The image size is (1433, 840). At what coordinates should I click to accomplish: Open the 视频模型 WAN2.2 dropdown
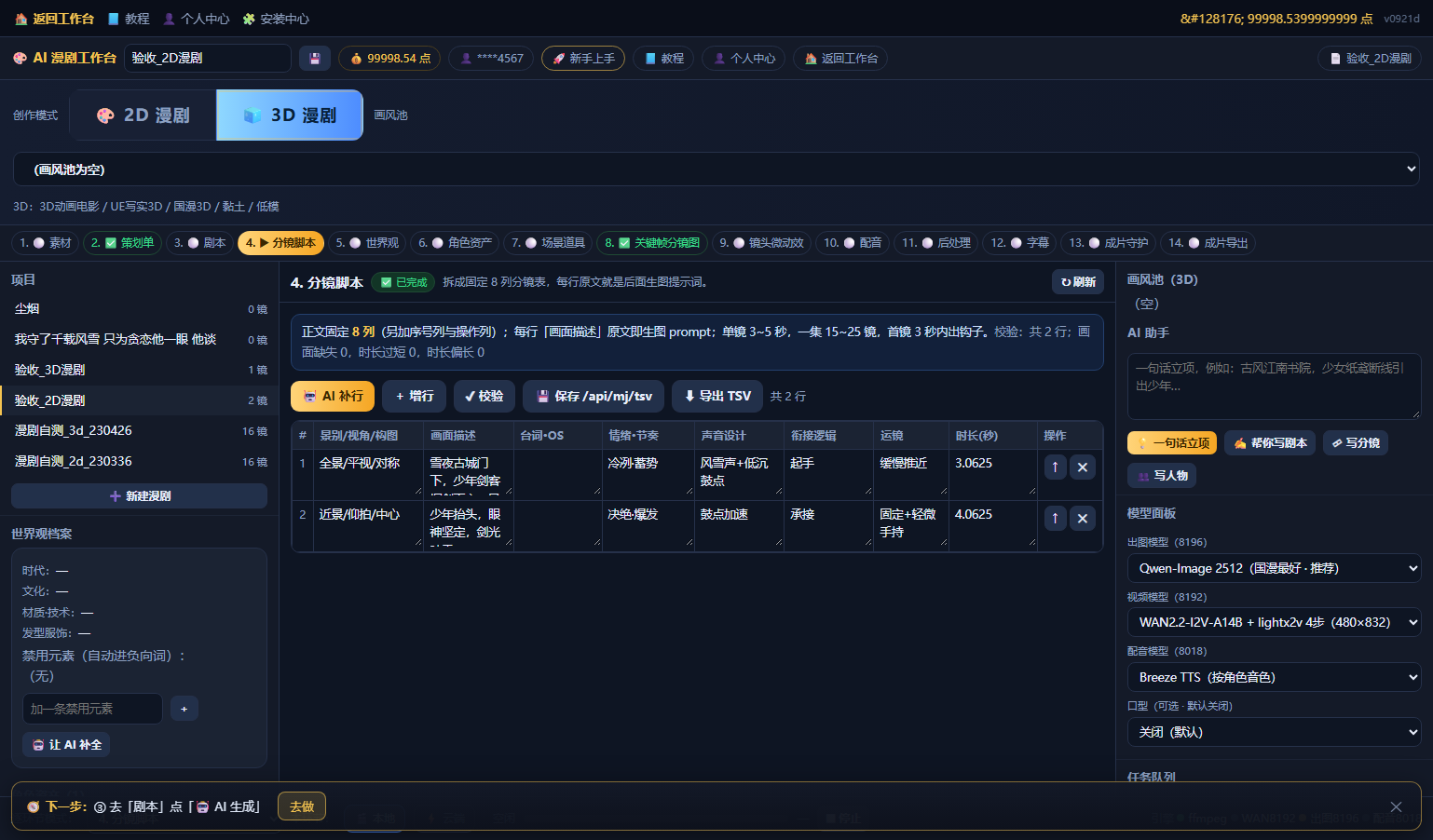click(1274, 622)
